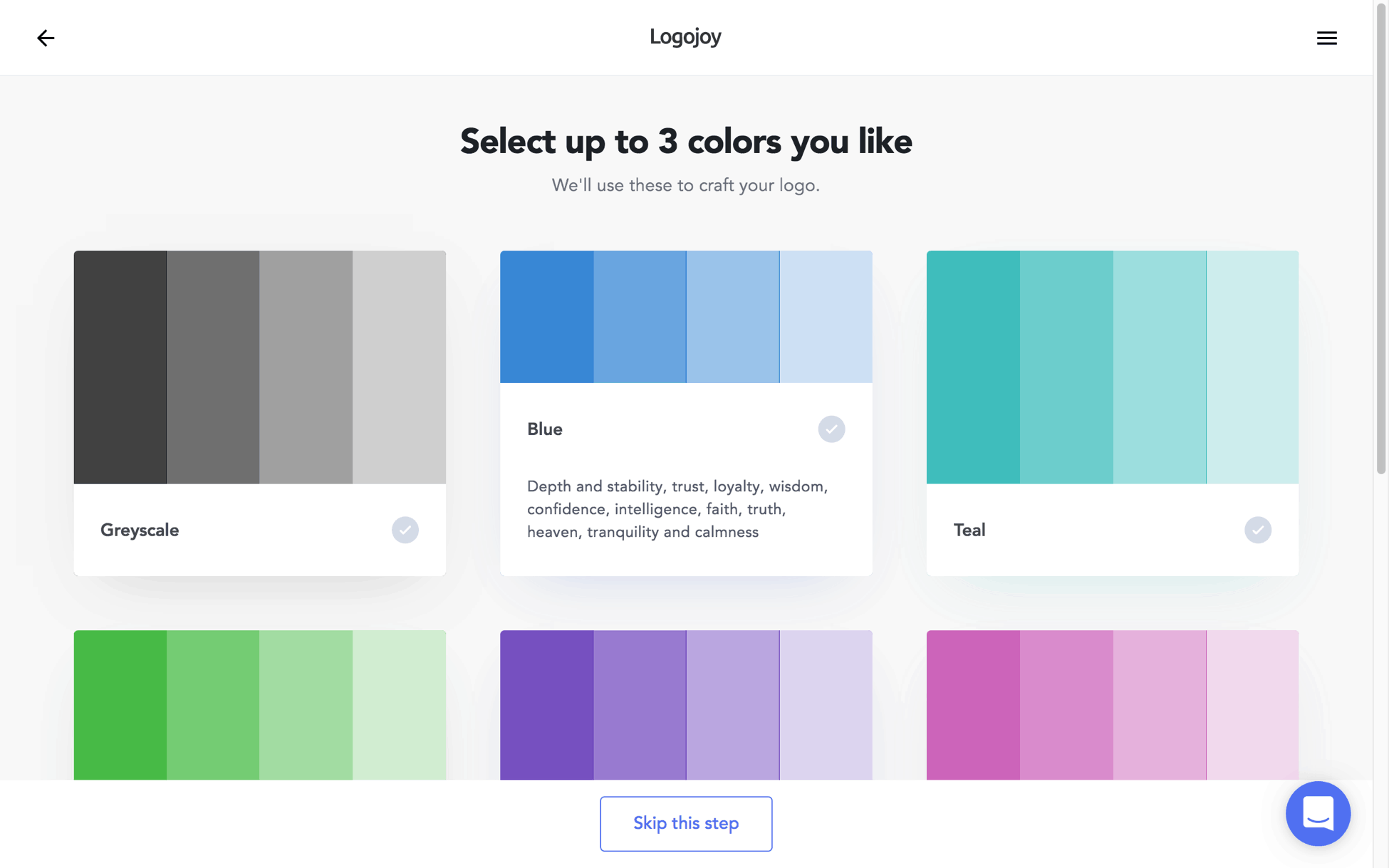The height and width of the screenshot is (868, 1389).
Task: Toggle the Greyscale checkmark
Action: click(x=405, y=530)
